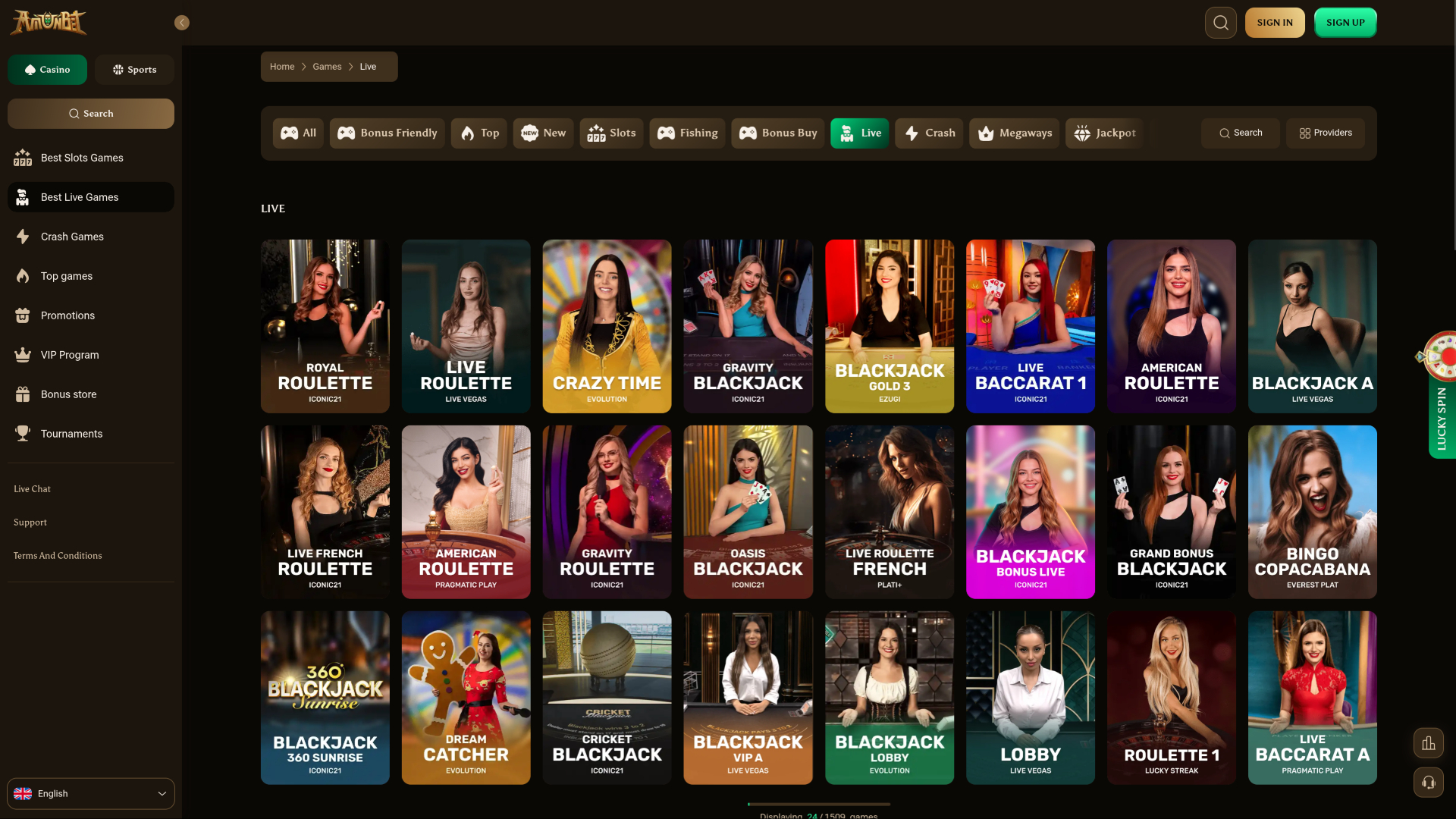Switch to Casino mode
This screenshot has height=819, width=1456.
click(x=47, y=70)
